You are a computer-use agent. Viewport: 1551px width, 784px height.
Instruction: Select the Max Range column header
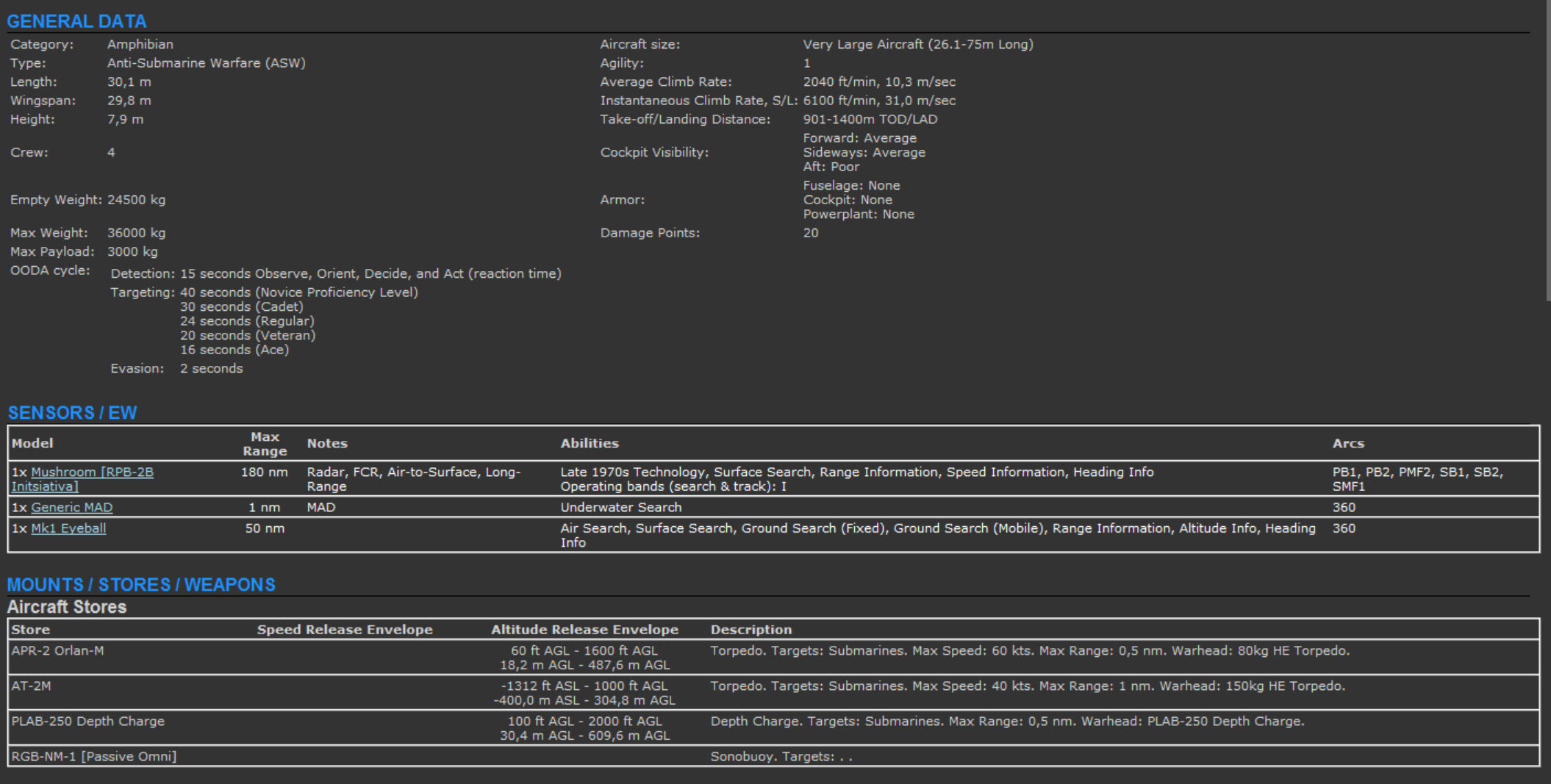coord(265,444)
